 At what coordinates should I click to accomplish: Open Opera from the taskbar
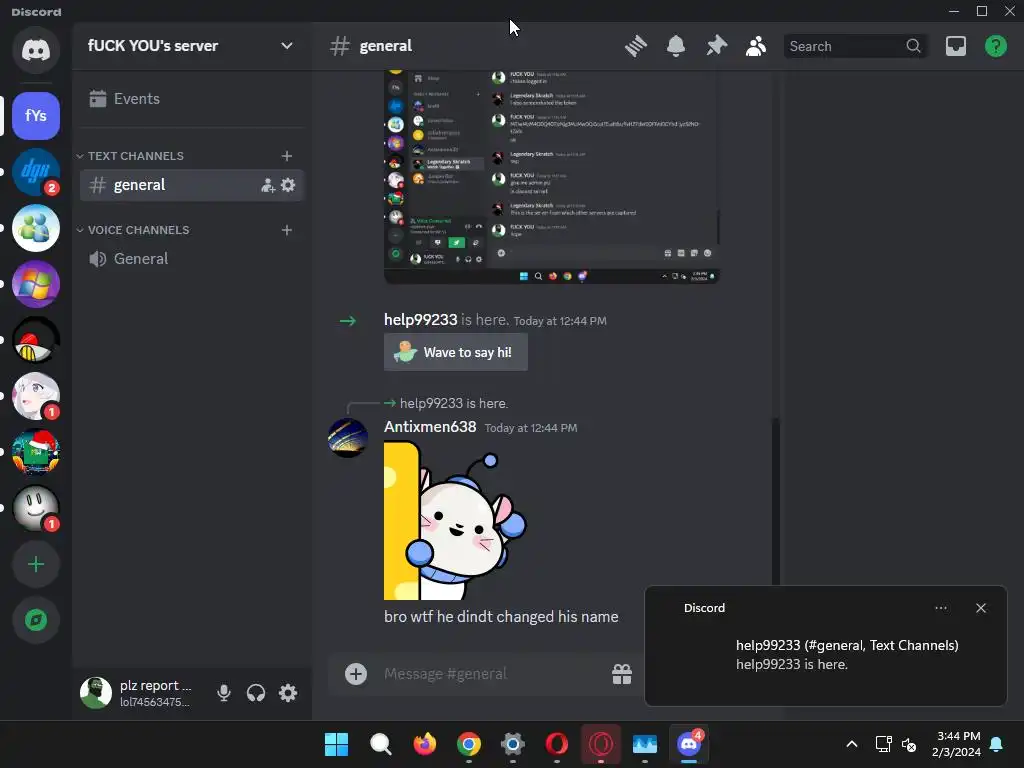click(x=556, y=744)
